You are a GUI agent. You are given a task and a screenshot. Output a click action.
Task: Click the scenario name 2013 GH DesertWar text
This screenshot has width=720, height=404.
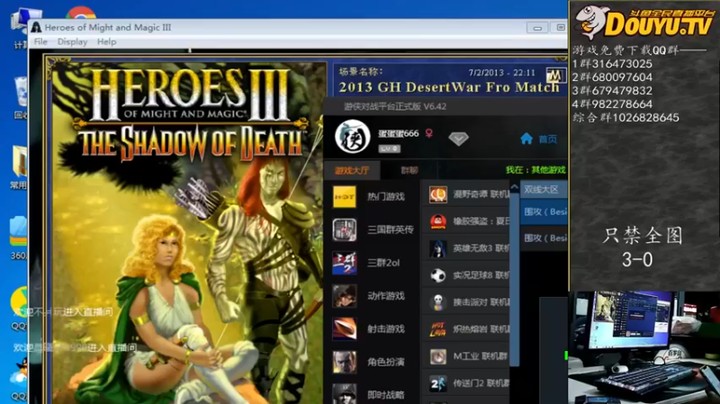(449, 87)
